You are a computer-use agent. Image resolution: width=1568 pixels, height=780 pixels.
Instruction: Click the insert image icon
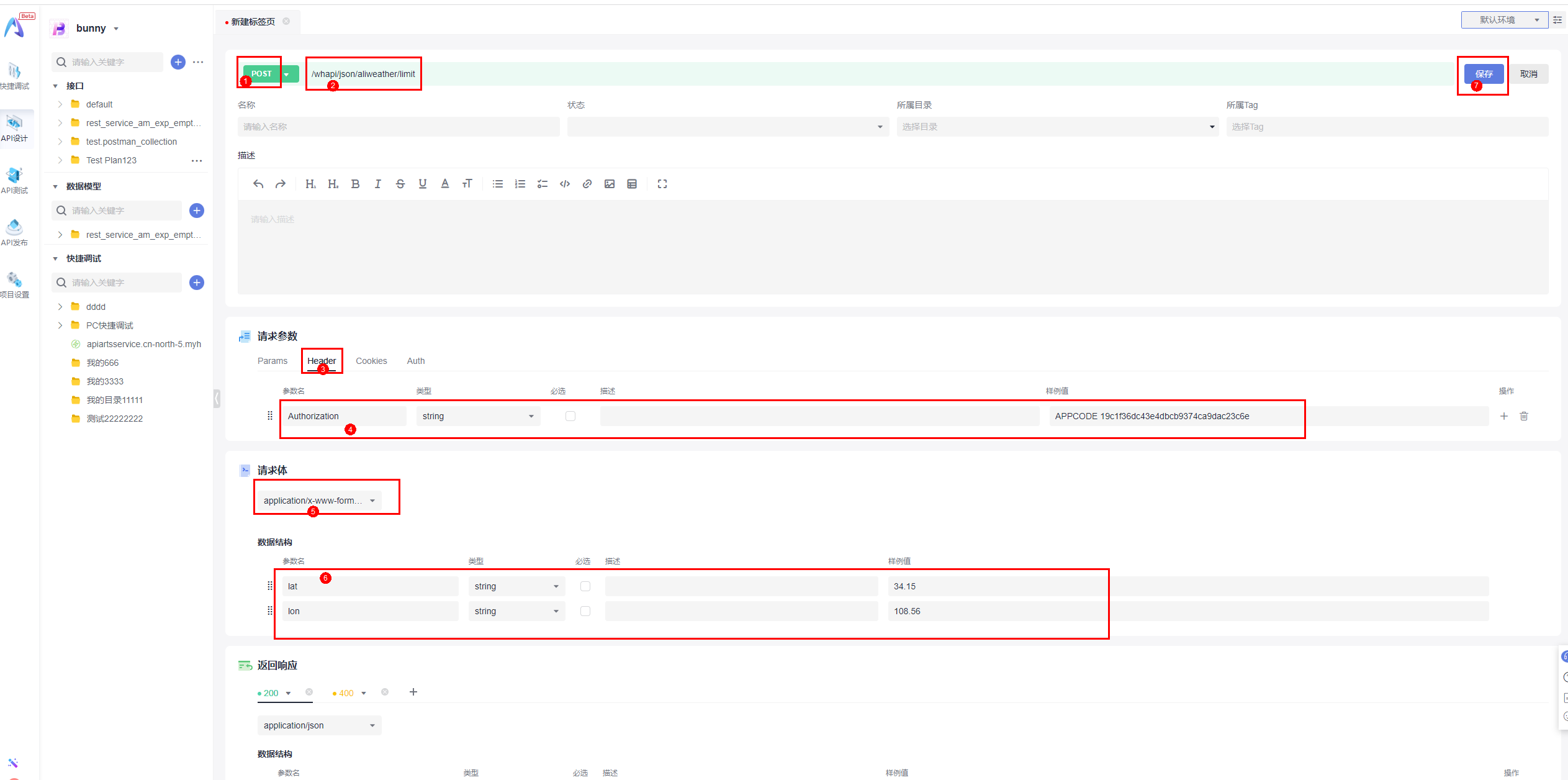610,184
